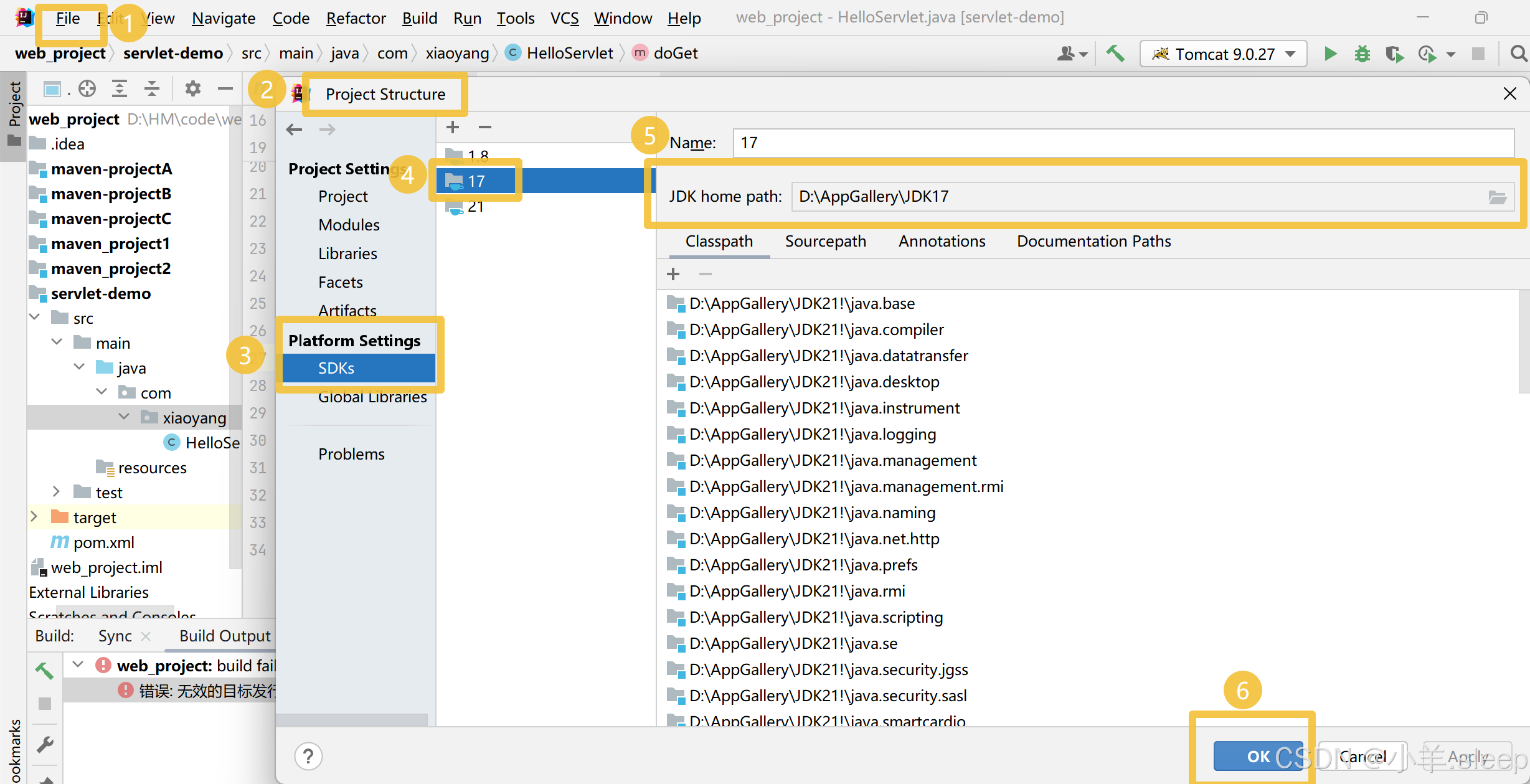Click the Search Everywhere magnifier icon
Image resolution: width=1530 pixels, height=784 pixels.
pos(1518,54)
